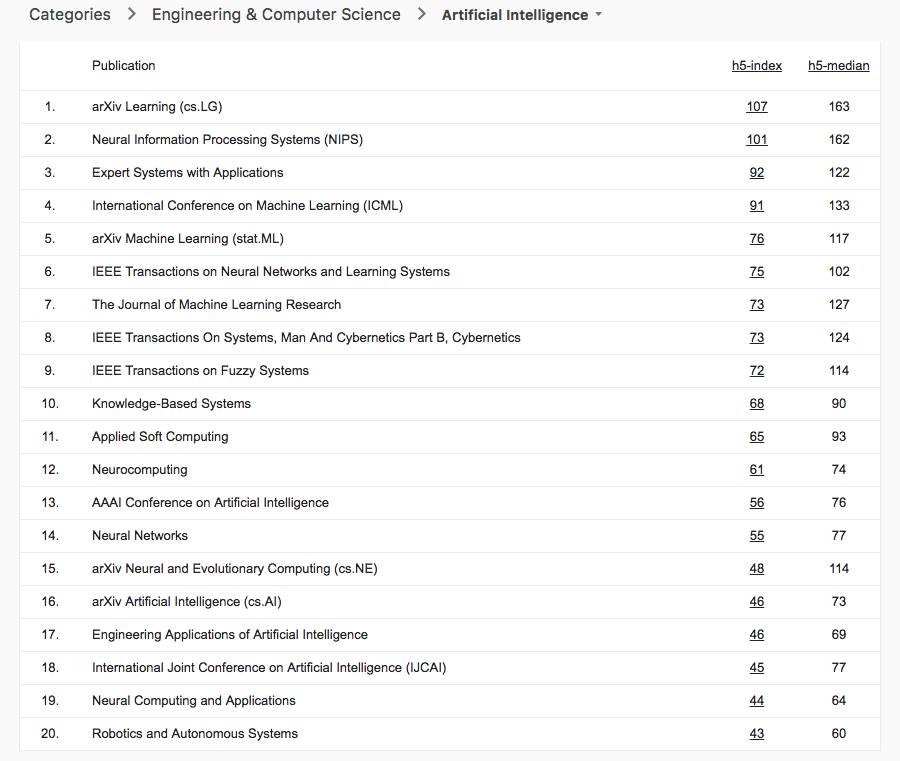This screenshot has height=761, width=900.
Task: Open h5-index 107 for arXiv Learning
Action: point(757,107)
